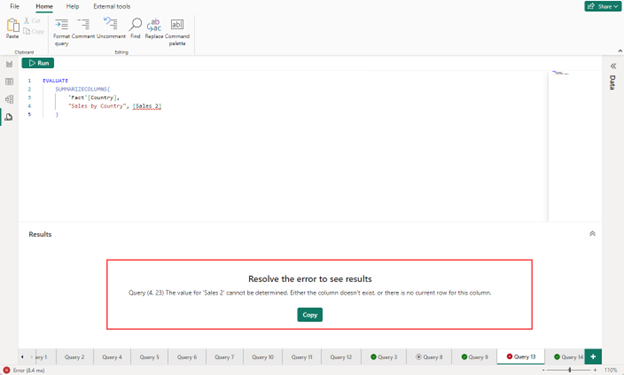Viewport: 624px width, 375px height.
Task: Adjust the zoom slider handle
Action: 569,370
